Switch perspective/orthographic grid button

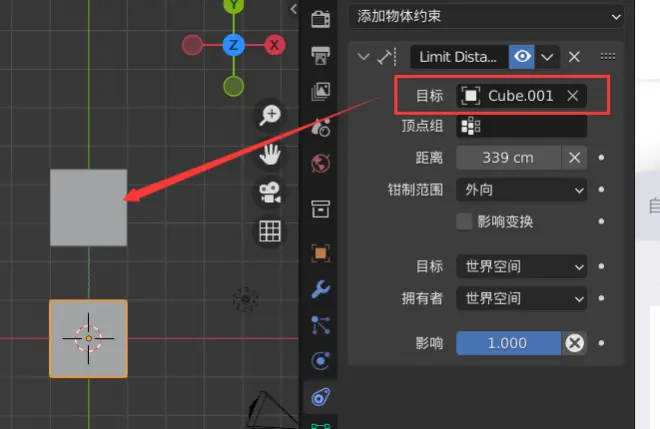click(x=269, y=231)
